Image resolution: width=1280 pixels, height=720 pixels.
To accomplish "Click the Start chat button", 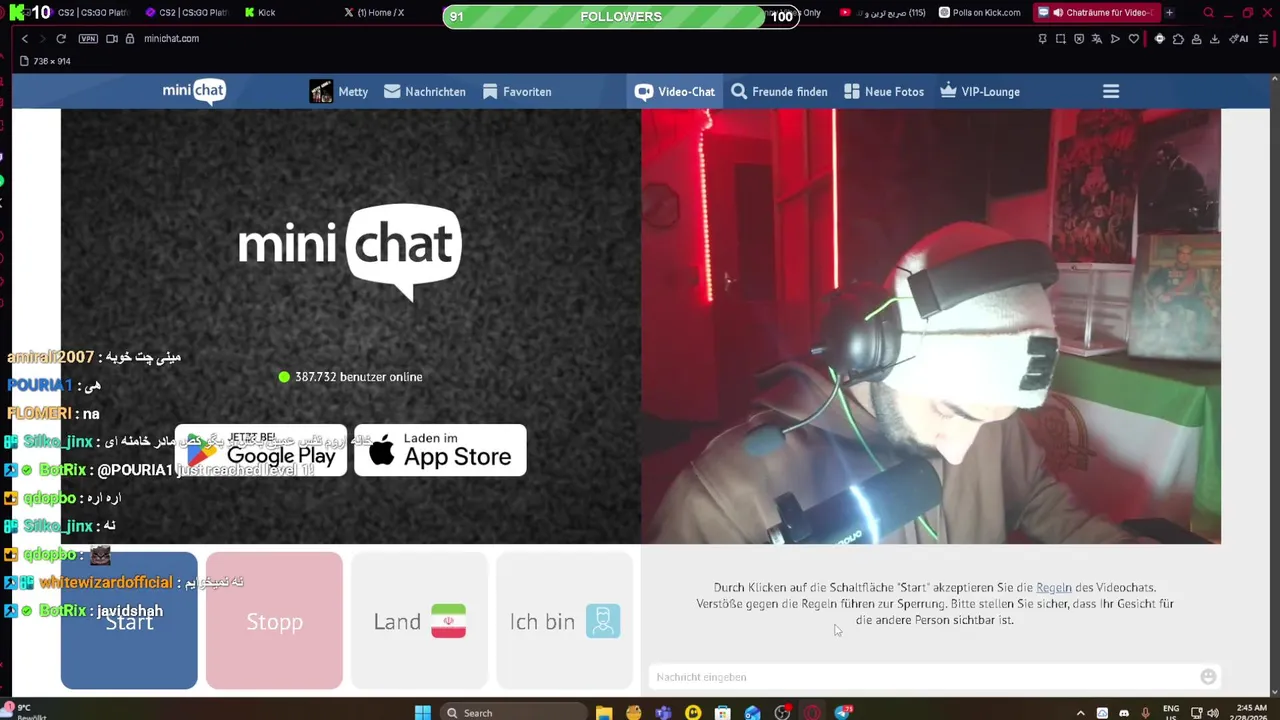I will click(129, 621).
